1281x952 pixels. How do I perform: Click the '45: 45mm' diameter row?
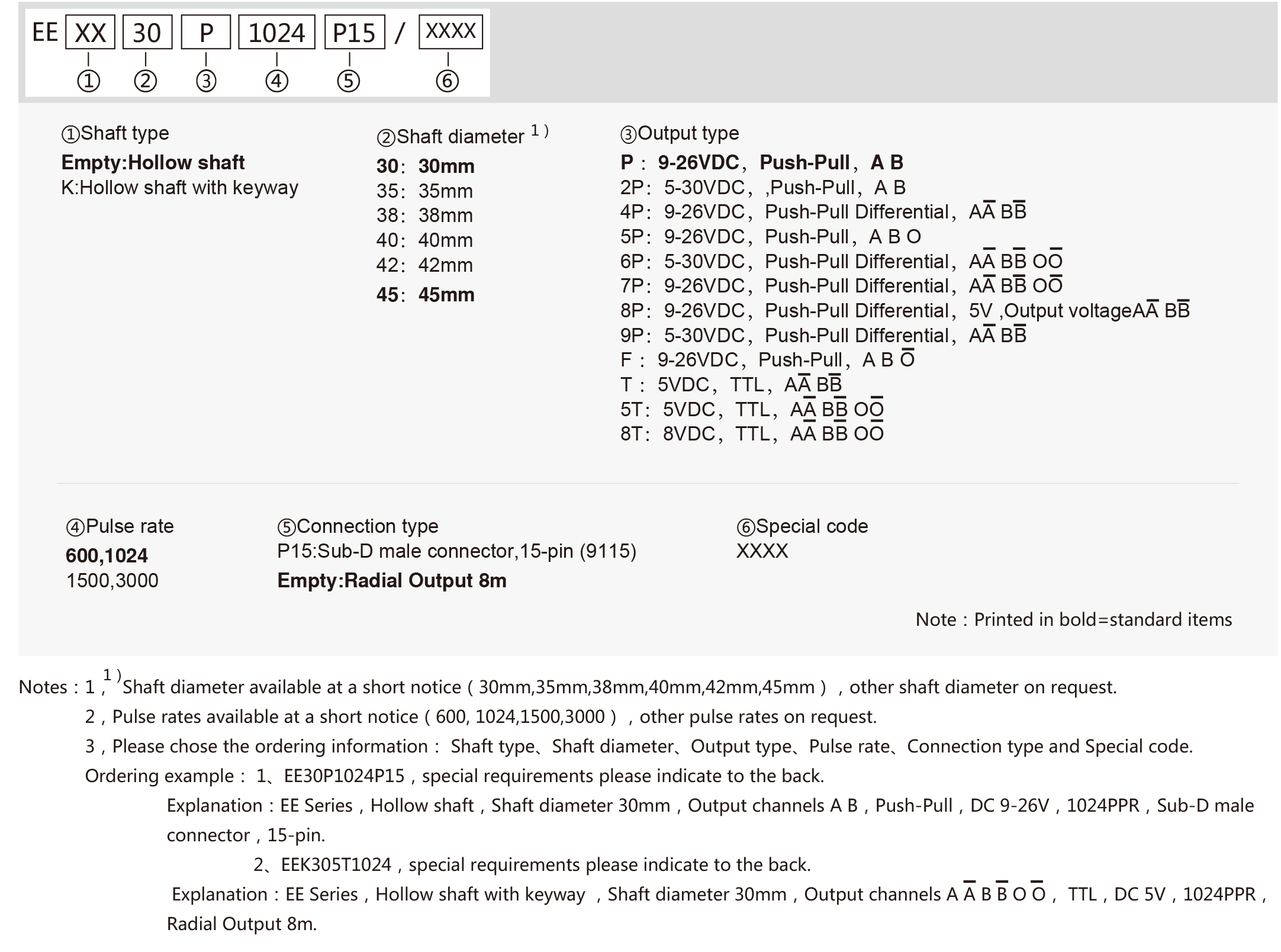click(x=426, y=295)
